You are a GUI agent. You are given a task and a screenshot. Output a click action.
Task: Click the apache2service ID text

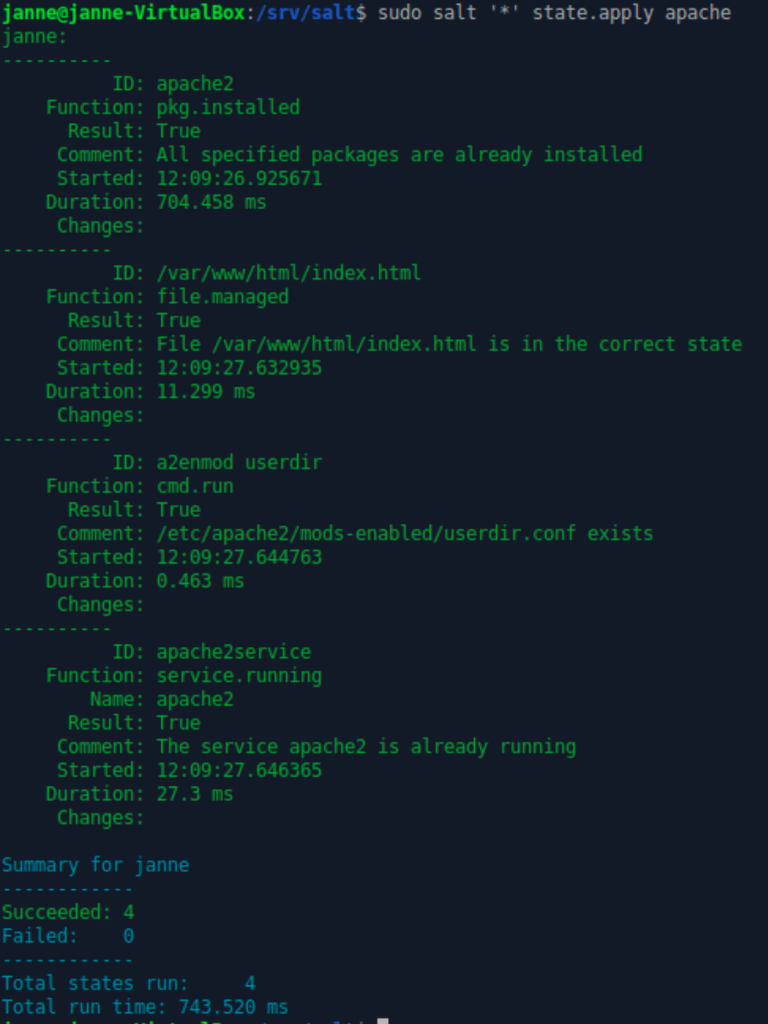pos(233,652)
